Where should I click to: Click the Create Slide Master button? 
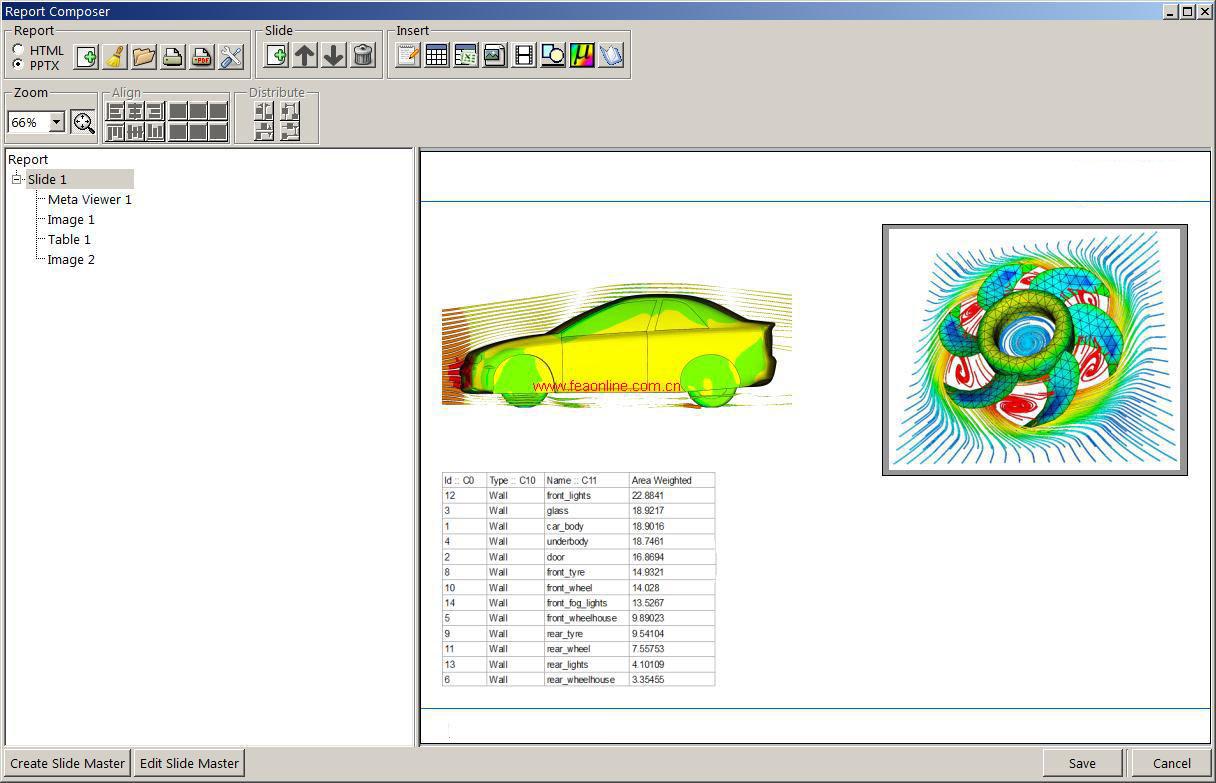67,763
